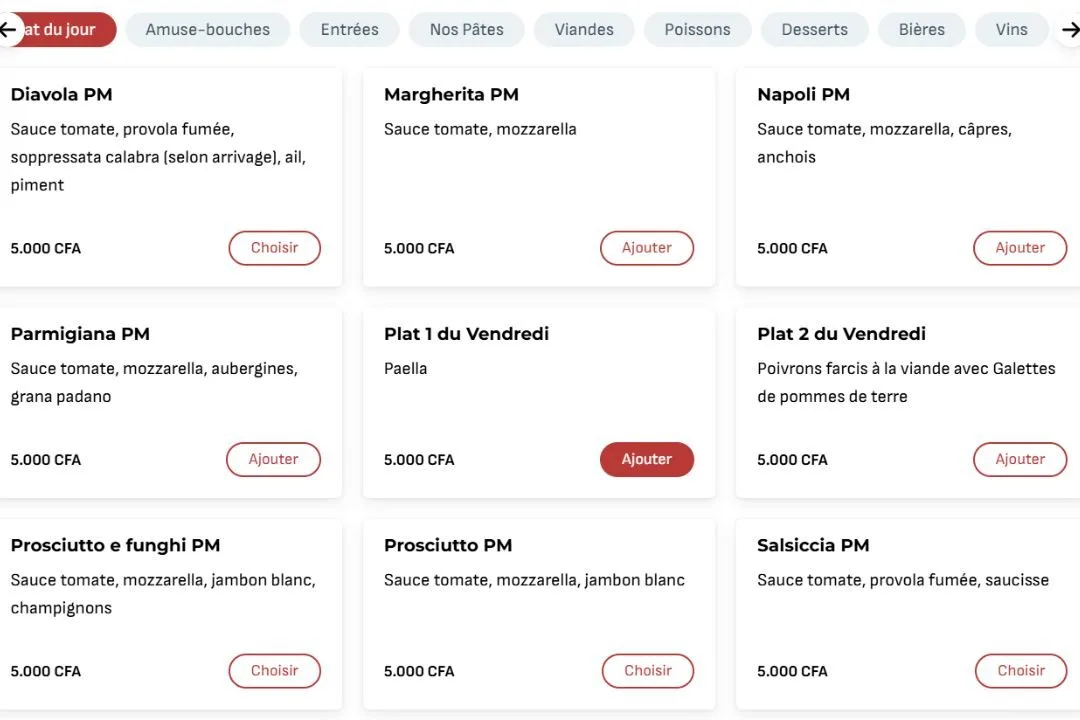Click Choisir on Prosciutto PM
The width and height of the screenshot is (1080, 720).
(647, 671)
